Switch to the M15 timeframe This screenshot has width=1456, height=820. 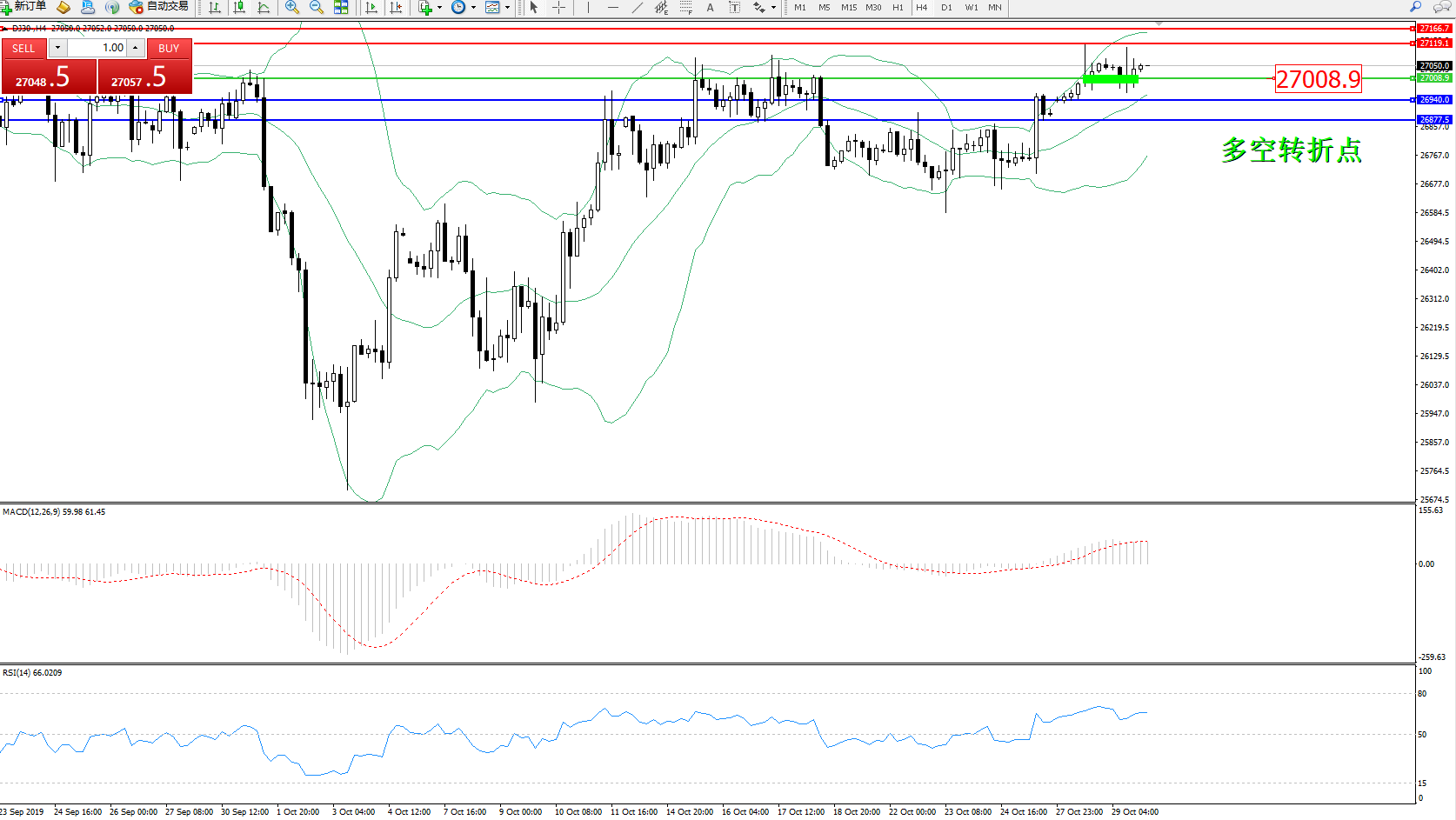coord(849,7)
